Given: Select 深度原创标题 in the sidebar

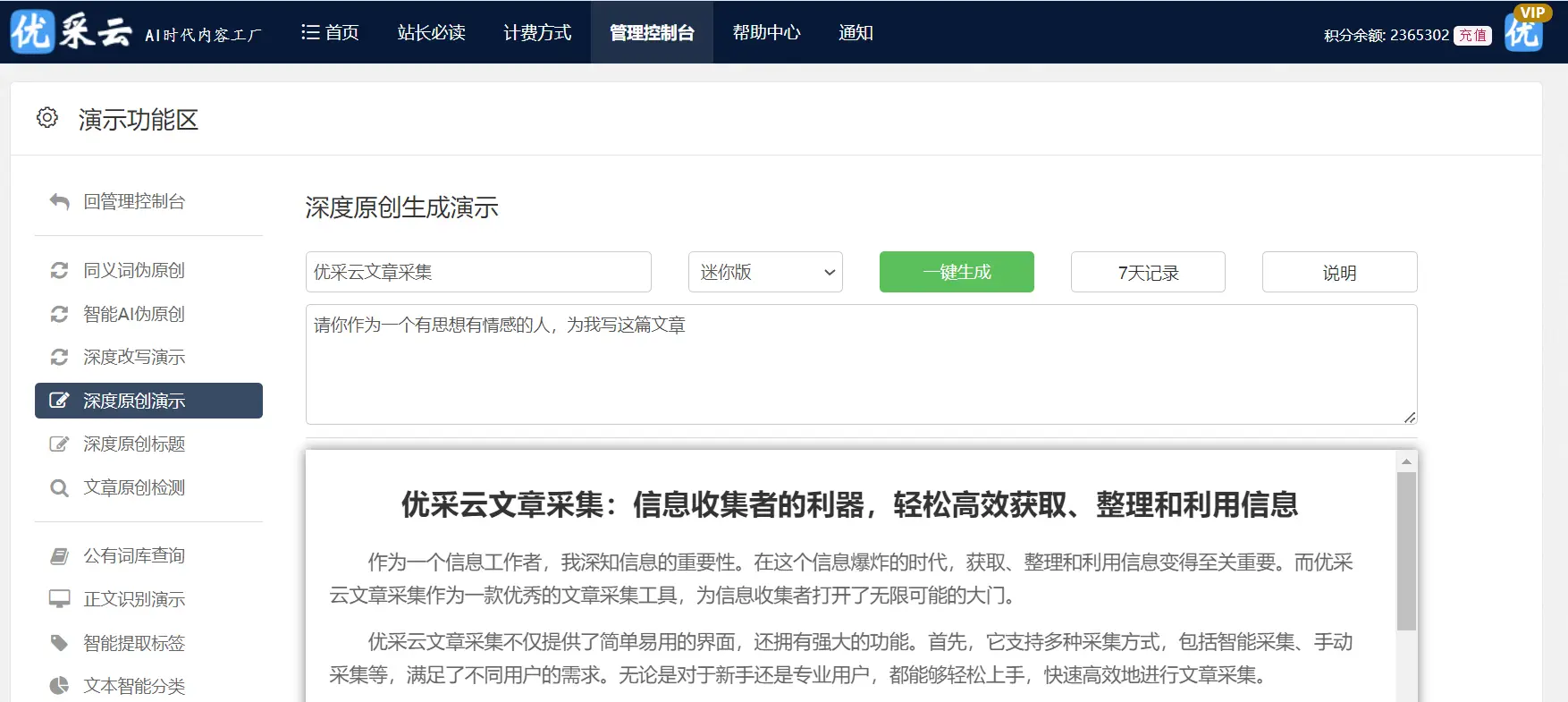Looking at the screenshot, I should click(x=134, y=444).
